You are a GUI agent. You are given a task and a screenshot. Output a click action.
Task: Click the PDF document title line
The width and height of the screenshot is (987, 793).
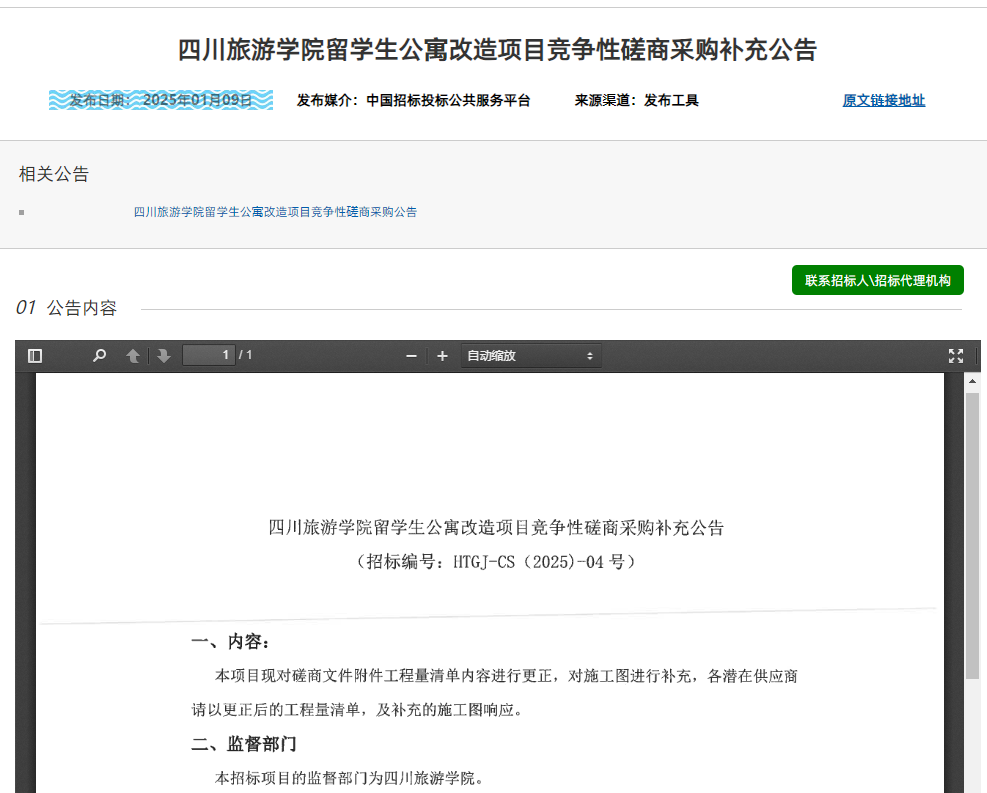tap(496, 527)
